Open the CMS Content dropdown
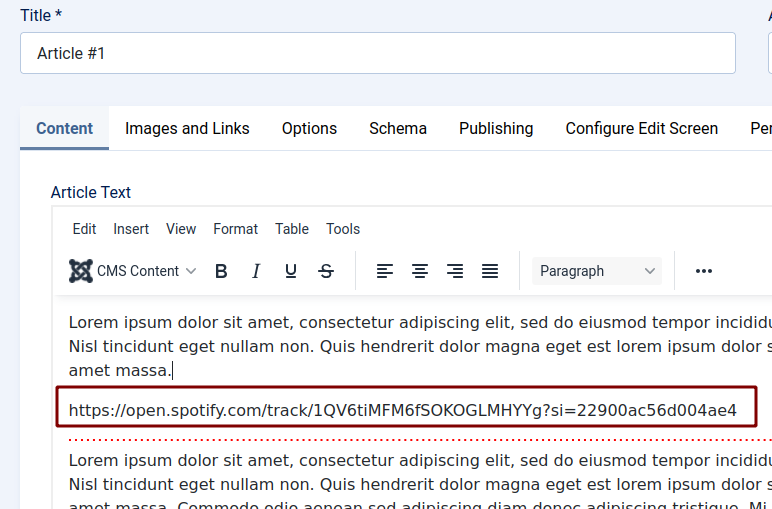 point(133,271)
